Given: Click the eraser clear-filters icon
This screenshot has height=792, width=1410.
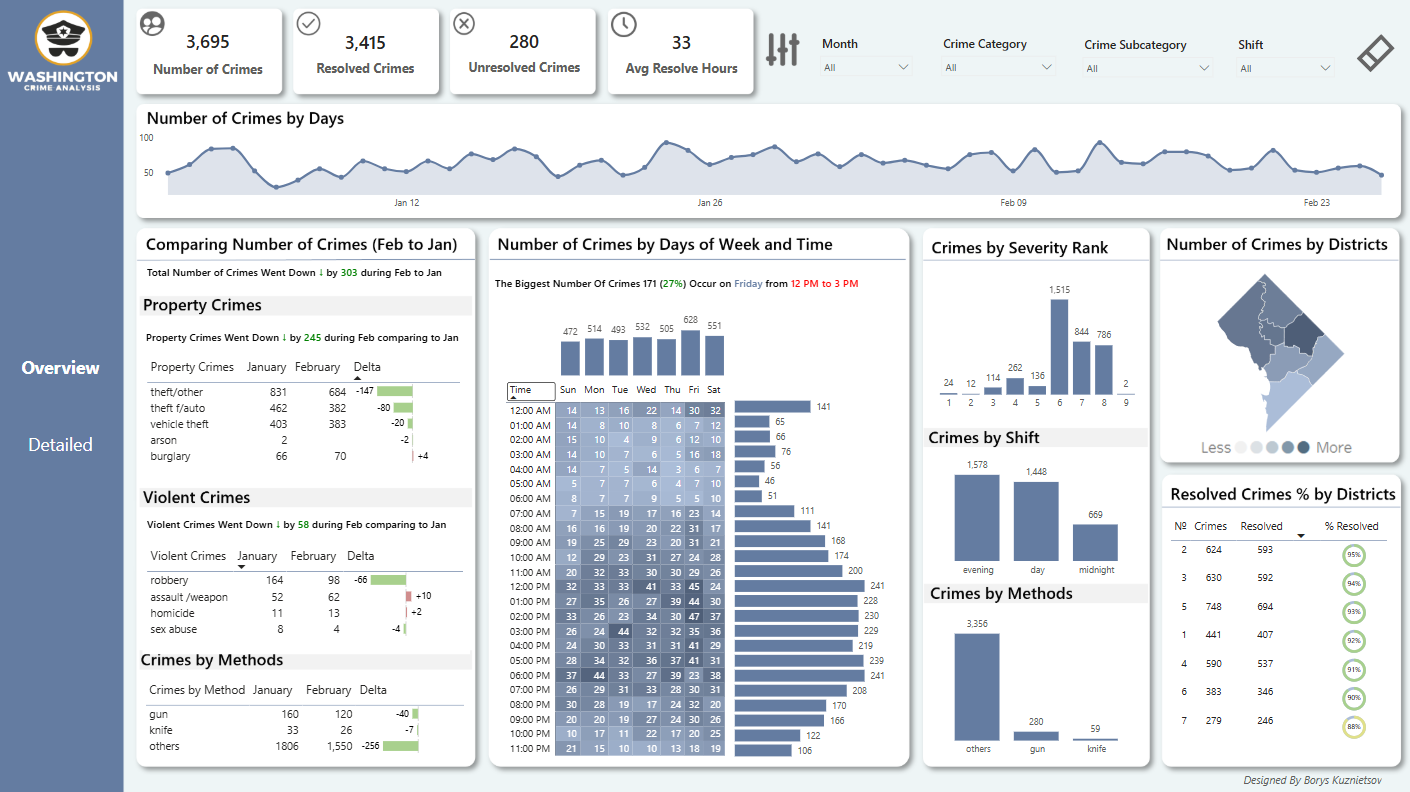Looking at the screenshot, I should click(1376, 53).
